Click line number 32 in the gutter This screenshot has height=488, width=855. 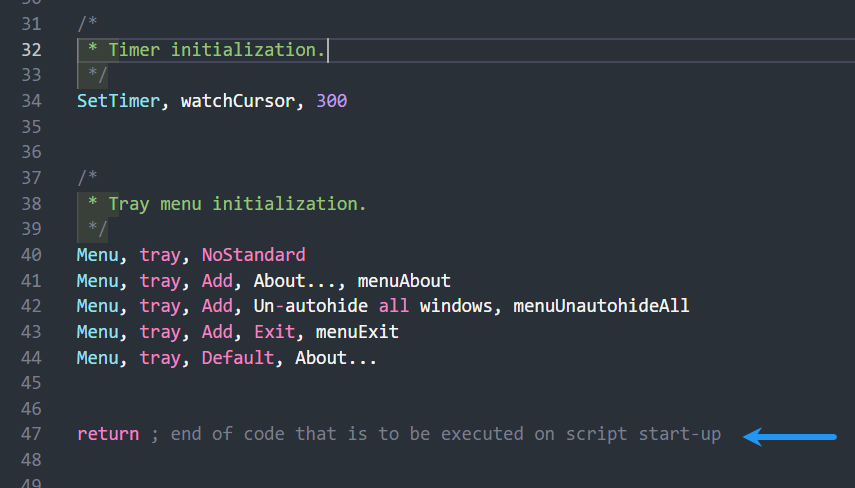[31, 50]
